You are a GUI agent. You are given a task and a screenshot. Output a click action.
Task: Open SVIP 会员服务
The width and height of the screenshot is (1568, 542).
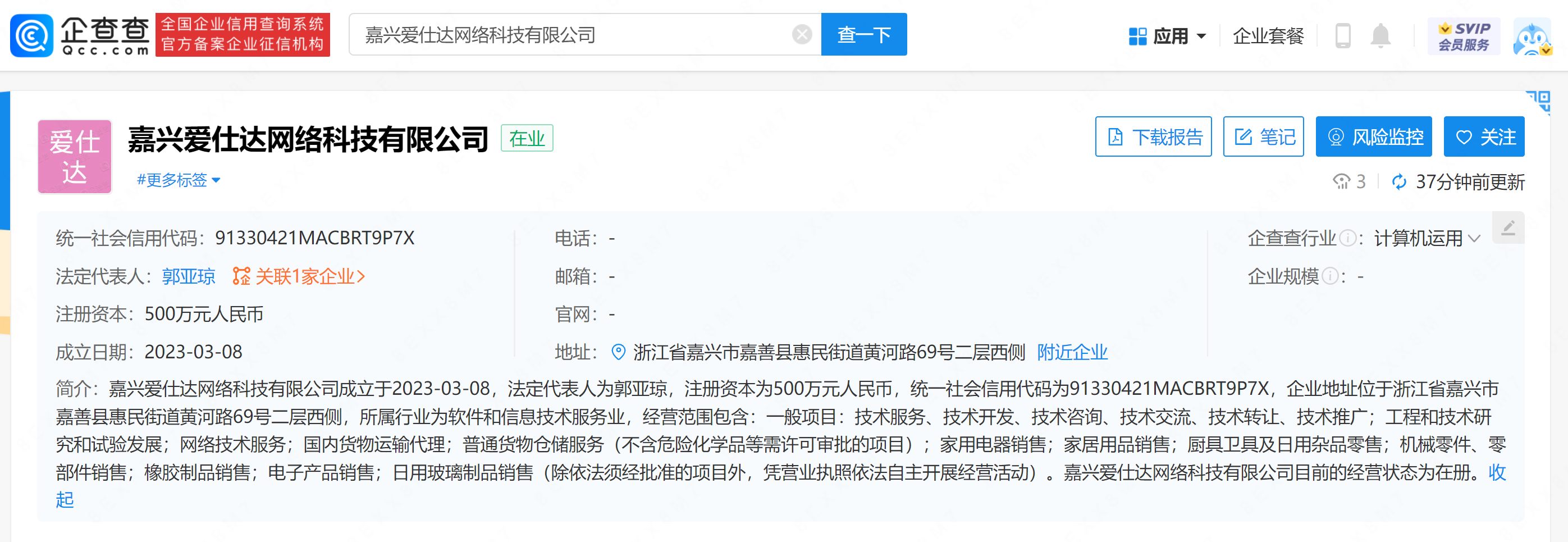[x=1464, y=36]
